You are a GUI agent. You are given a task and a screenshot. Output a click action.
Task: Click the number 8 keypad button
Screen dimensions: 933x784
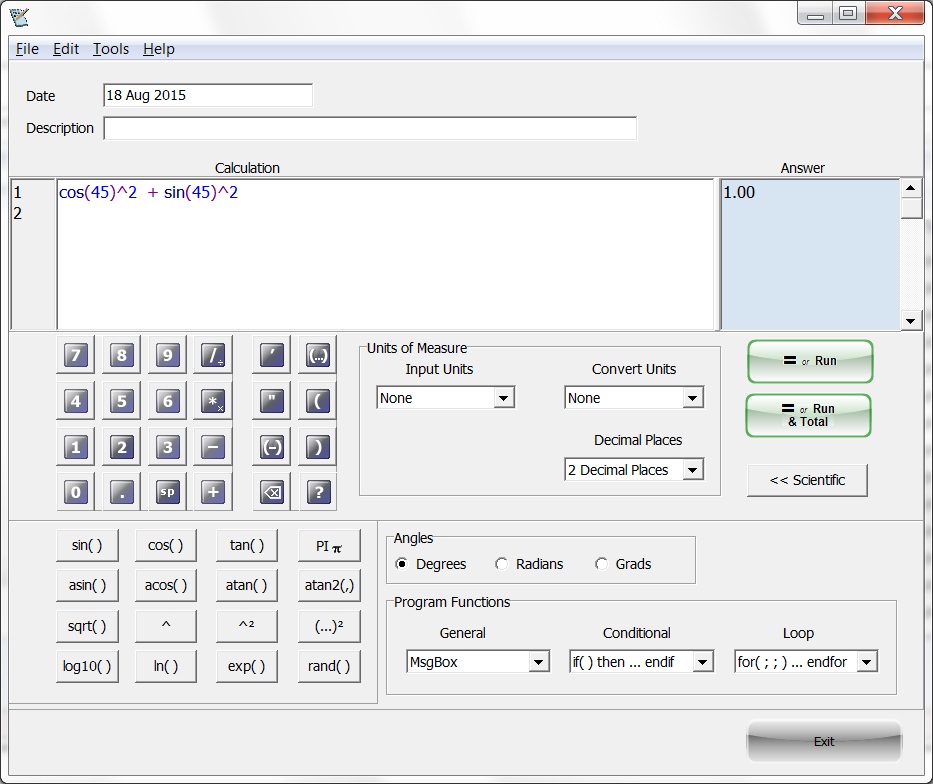click(121, 355)
